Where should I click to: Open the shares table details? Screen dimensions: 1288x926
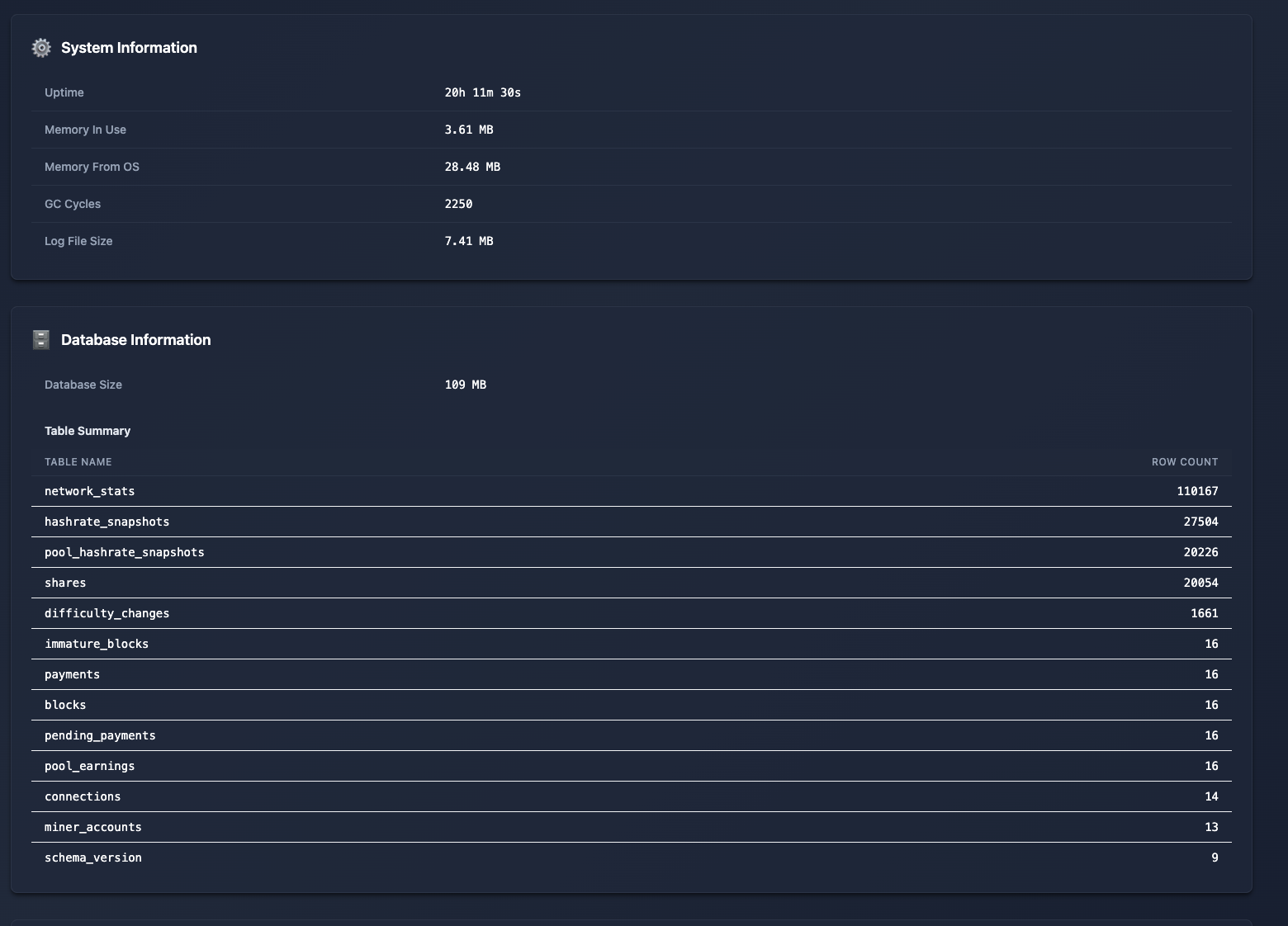coord(65,583)
